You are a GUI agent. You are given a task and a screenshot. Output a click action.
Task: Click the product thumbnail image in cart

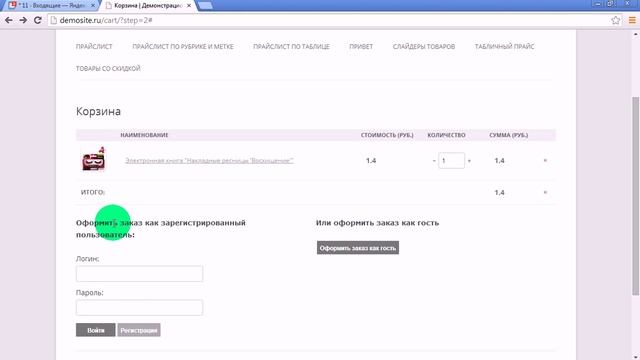pyautogui.click(x=93, y=159)
